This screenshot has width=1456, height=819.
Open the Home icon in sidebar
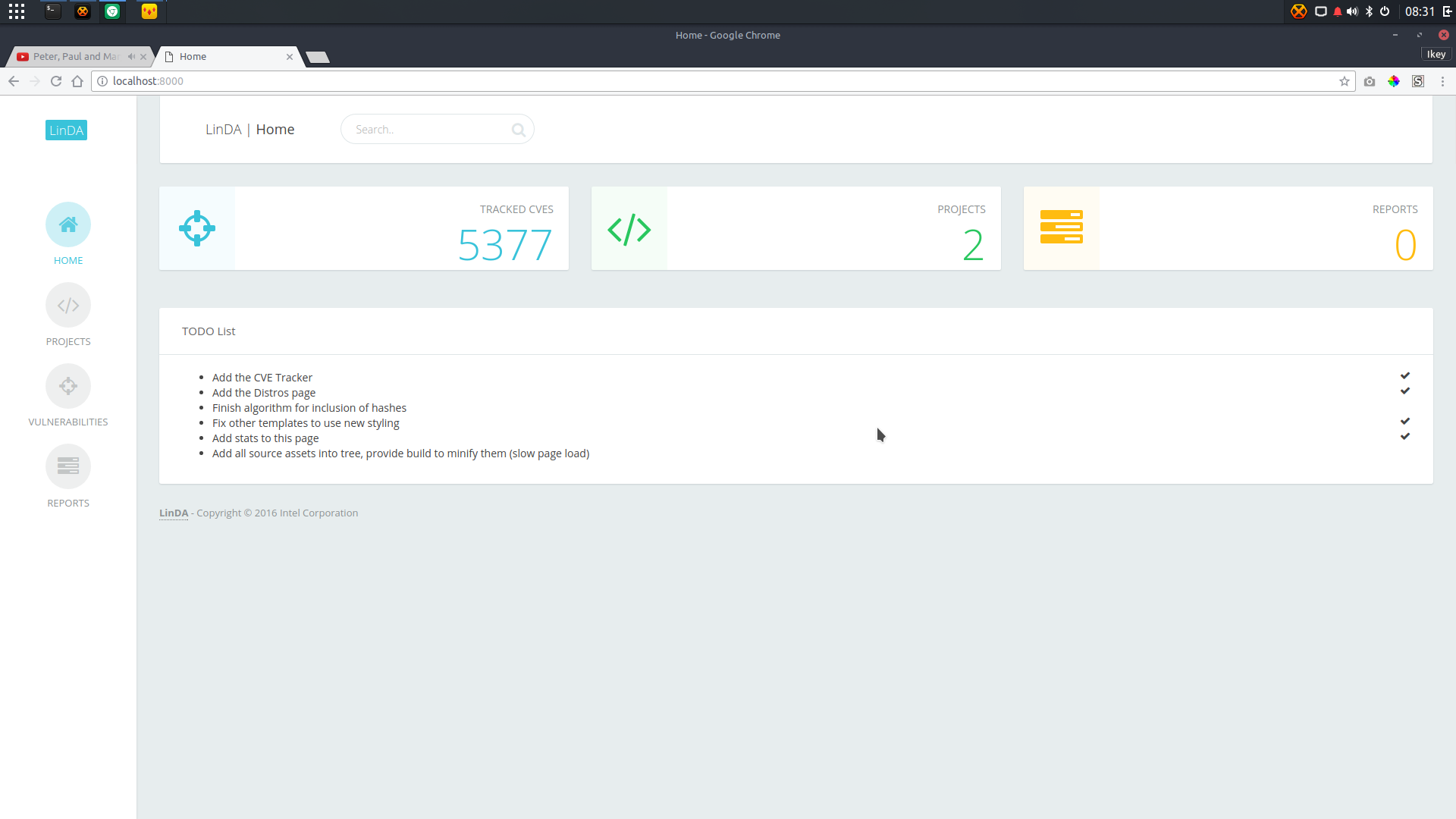coord(68,224)
